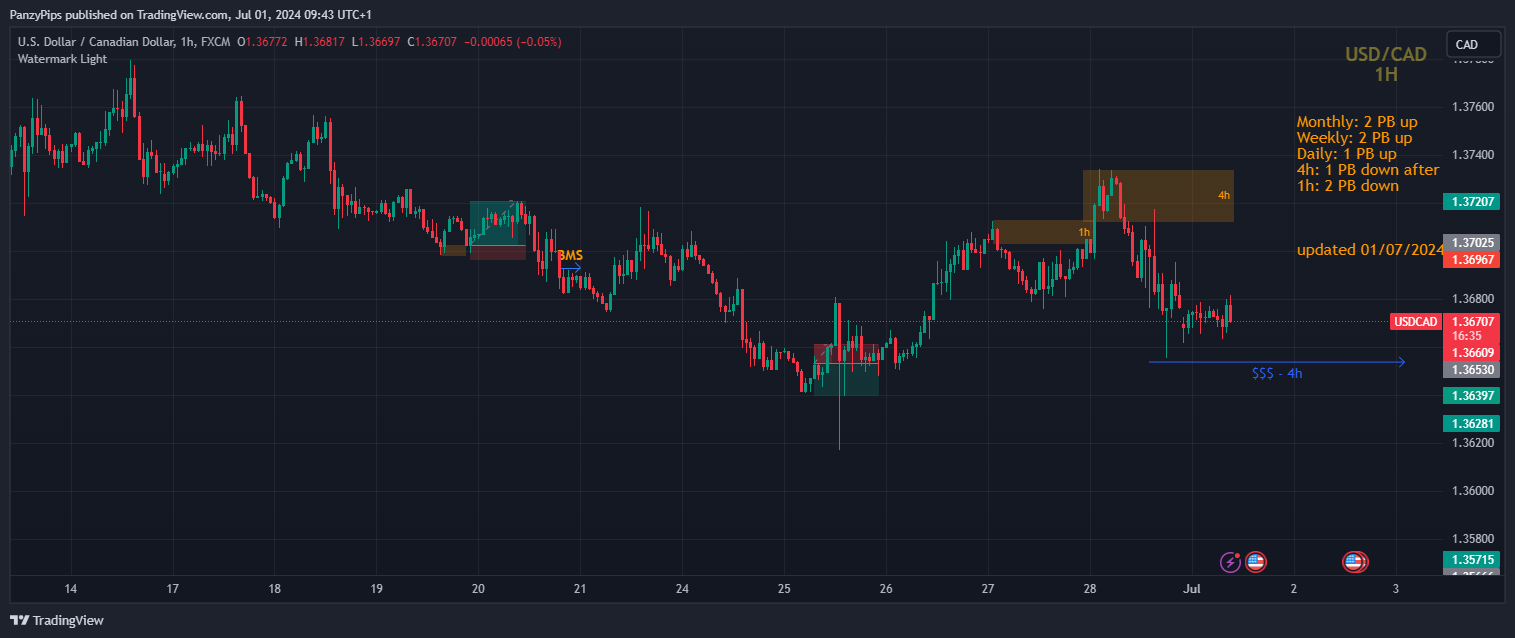Click the 1.36000 price scale value

click(1472, 491)
